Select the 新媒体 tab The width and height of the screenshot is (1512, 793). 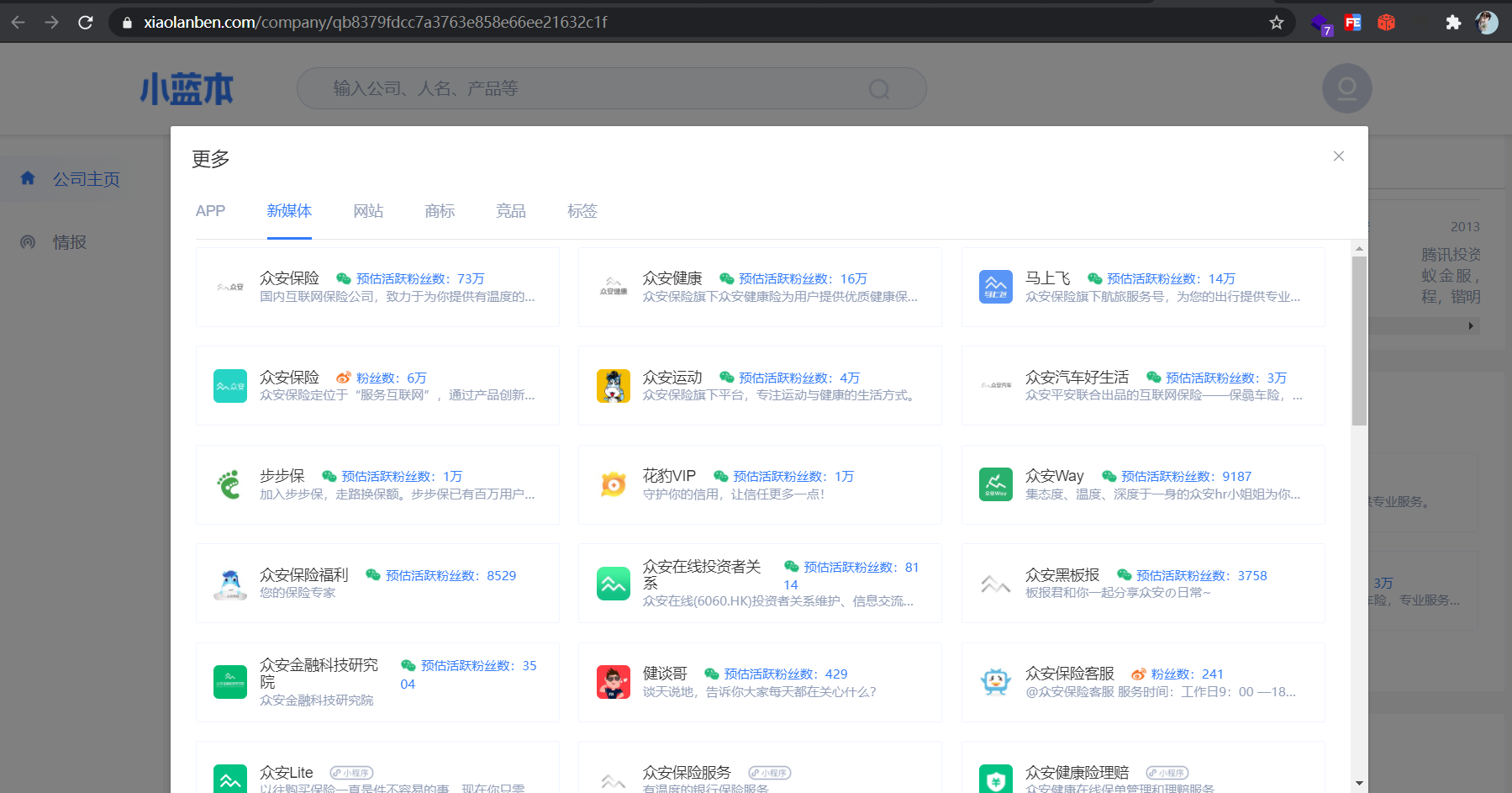(289, 211)
